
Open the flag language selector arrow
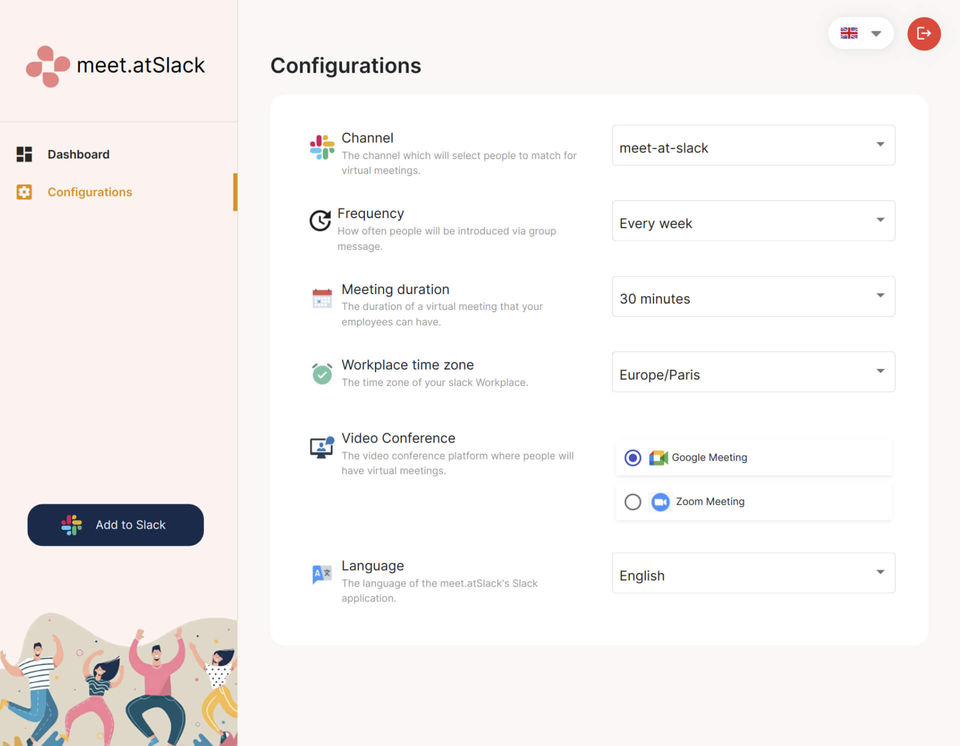tap(876, 34)
